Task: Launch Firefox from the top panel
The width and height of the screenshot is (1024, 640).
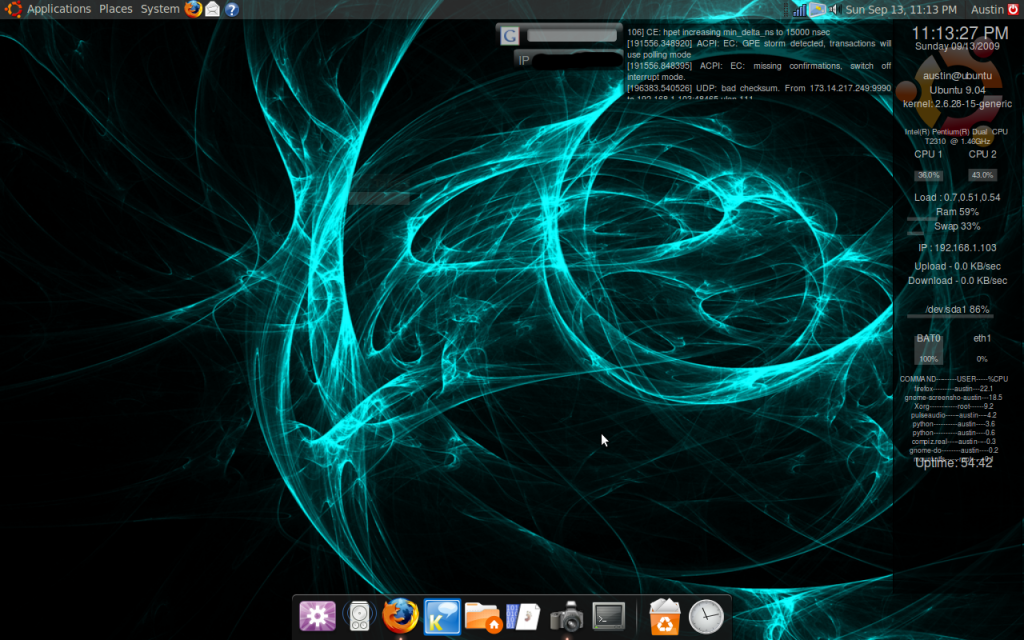Action: pos(193,9)
